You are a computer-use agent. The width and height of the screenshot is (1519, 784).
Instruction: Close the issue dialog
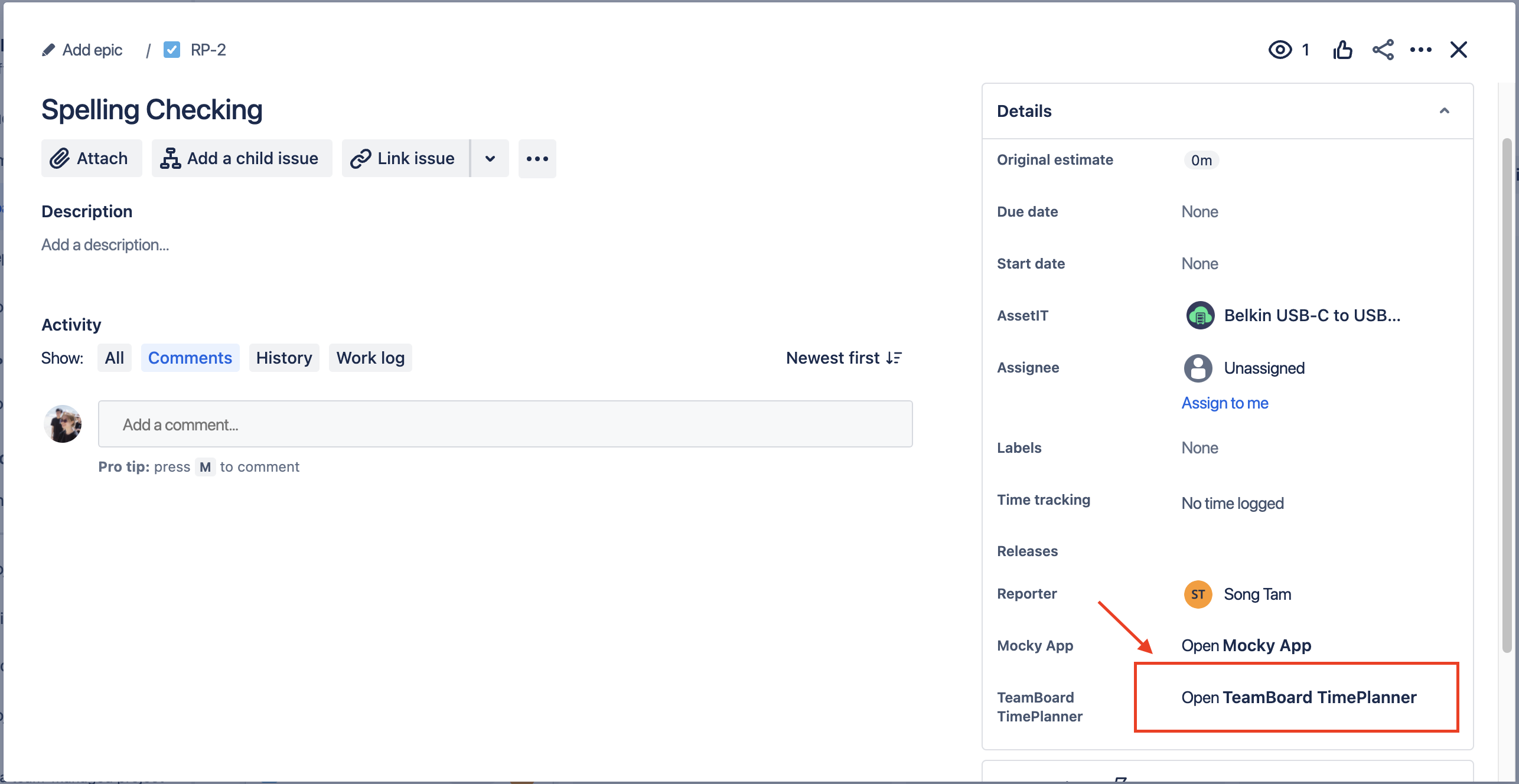[1458, 50]
